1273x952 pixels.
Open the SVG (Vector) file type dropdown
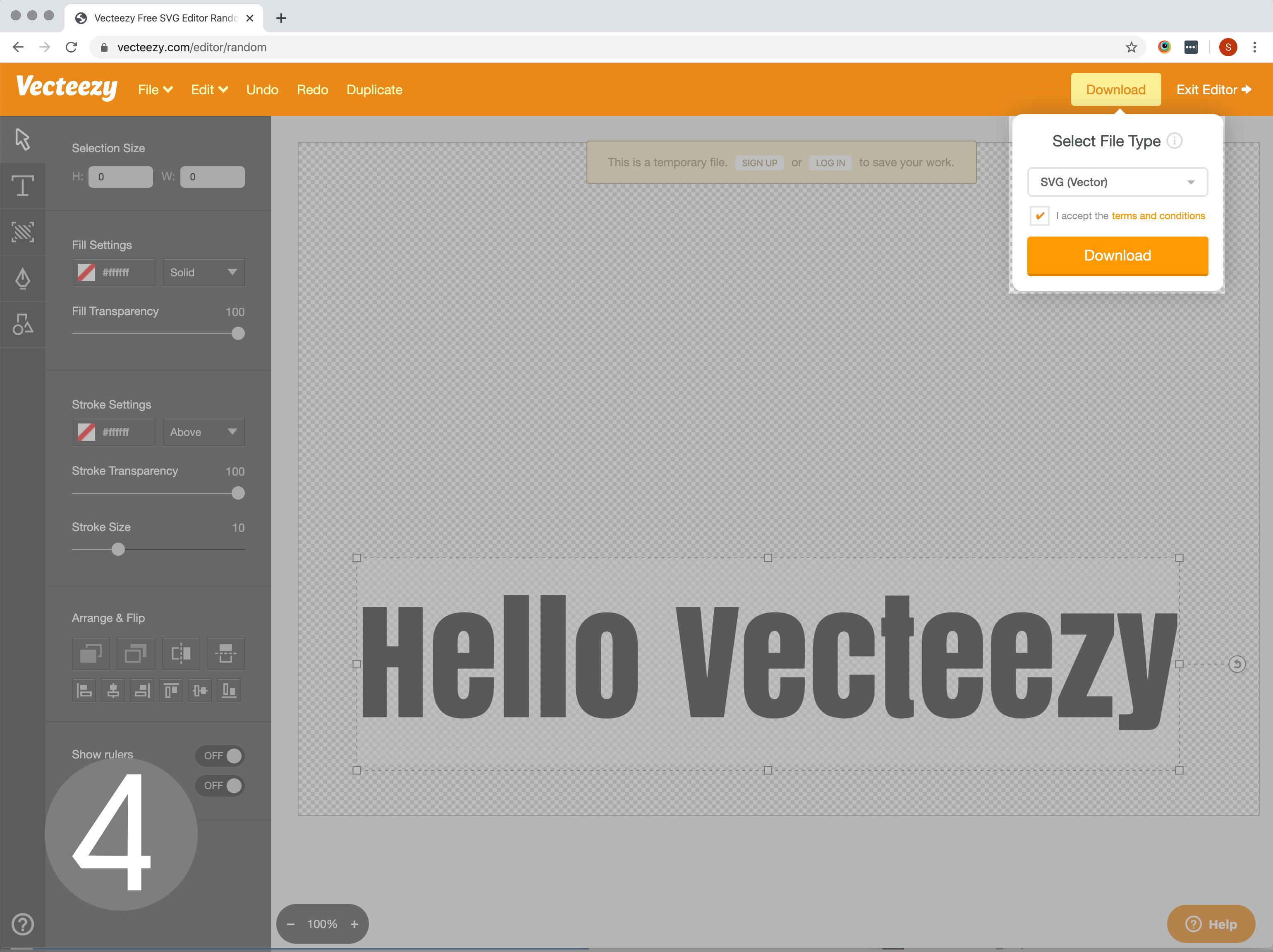coord(1117,182)
